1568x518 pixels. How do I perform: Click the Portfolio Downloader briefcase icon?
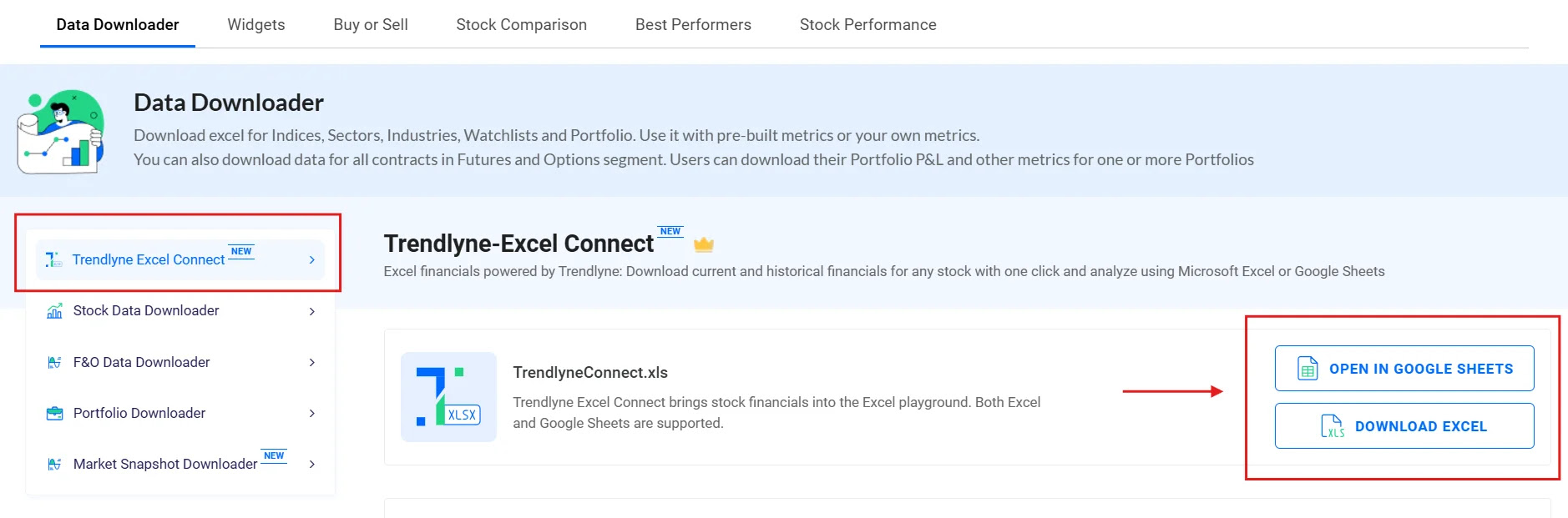tap(54, 413)
